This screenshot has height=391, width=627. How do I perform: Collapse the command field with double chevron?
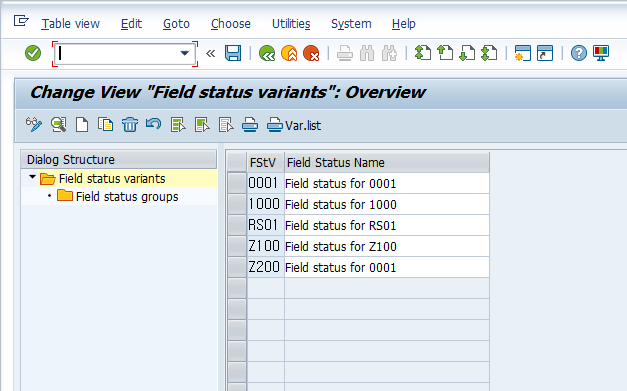[x=210, y=53]
